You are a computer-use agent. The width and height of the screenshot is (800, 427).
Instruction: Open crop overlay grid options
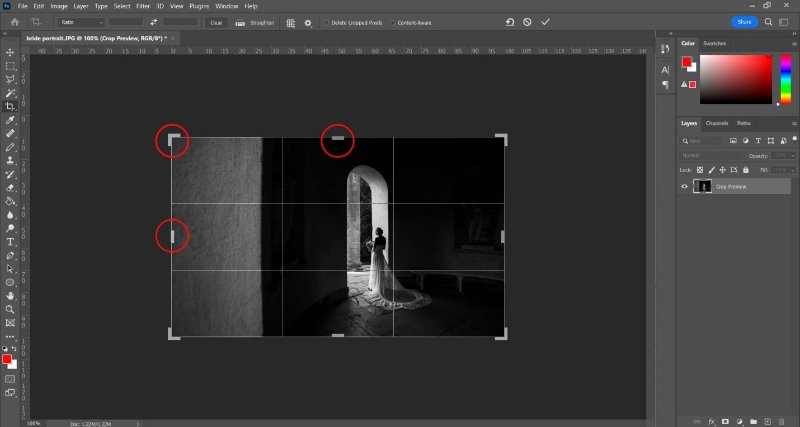pos(290,22)
